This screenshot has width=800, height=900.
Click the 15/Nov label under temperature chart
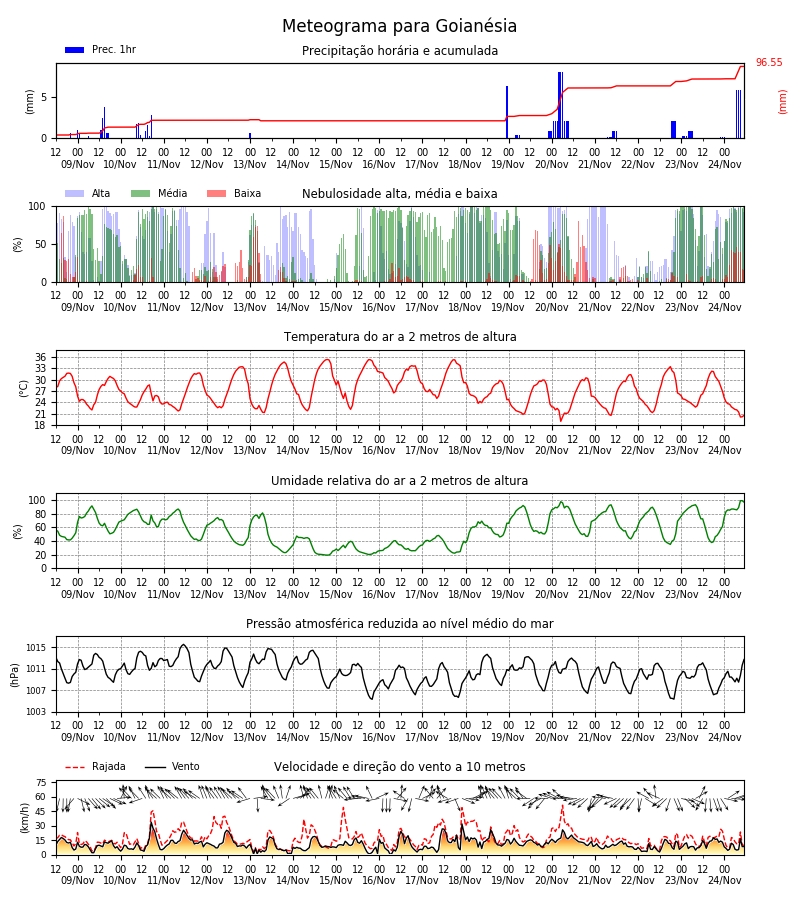coord(336,451)
